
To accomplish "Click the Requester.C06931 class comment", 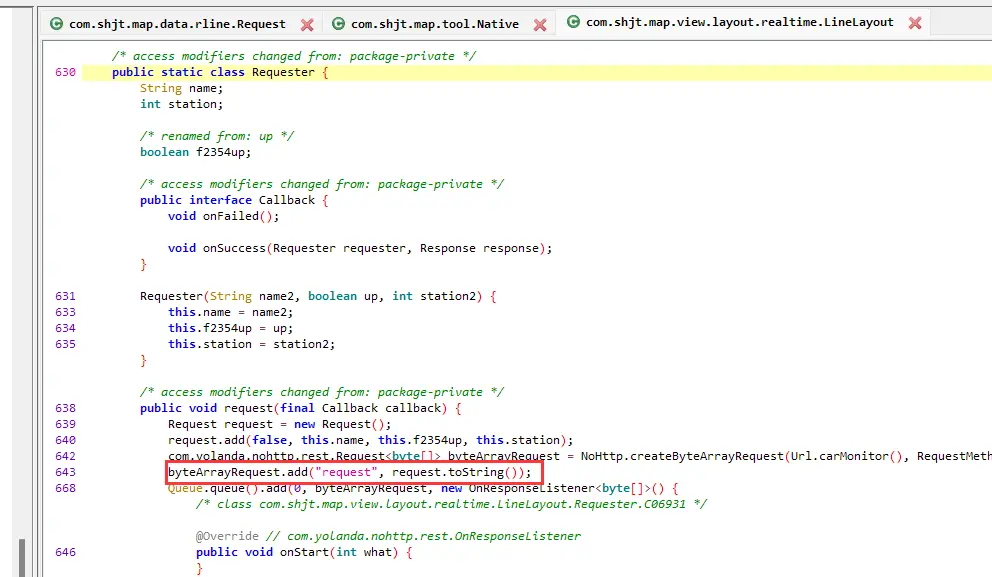I will tap(451, 504).
